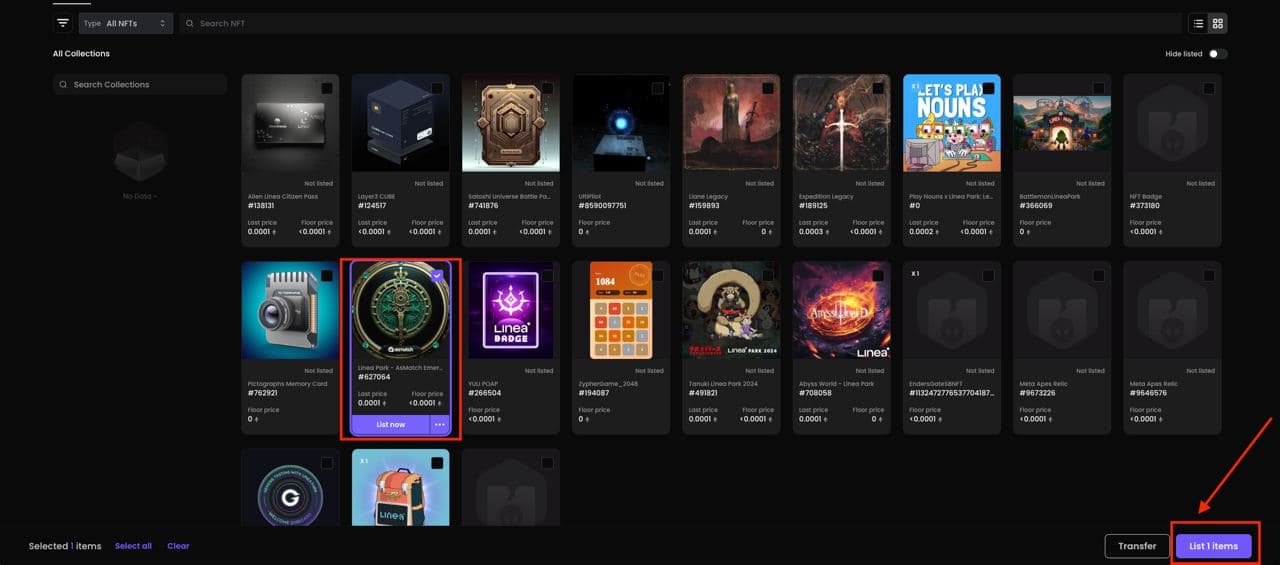Check the BattlemonLineaPark card checkbox
Viewport: 1280px width, 565px height.
(x=1098, y=89)
